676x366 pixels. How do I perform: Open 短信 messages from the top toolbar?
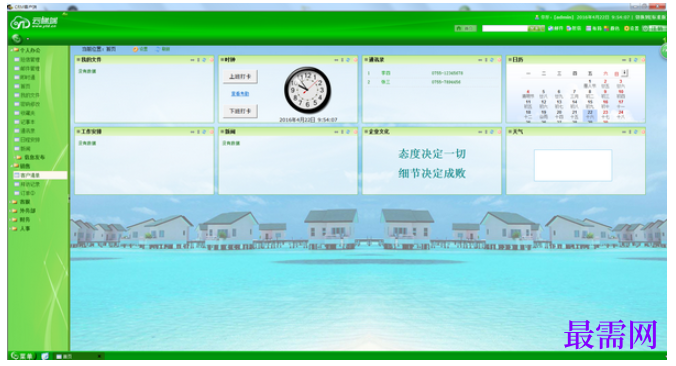click(x=574, y=28)
